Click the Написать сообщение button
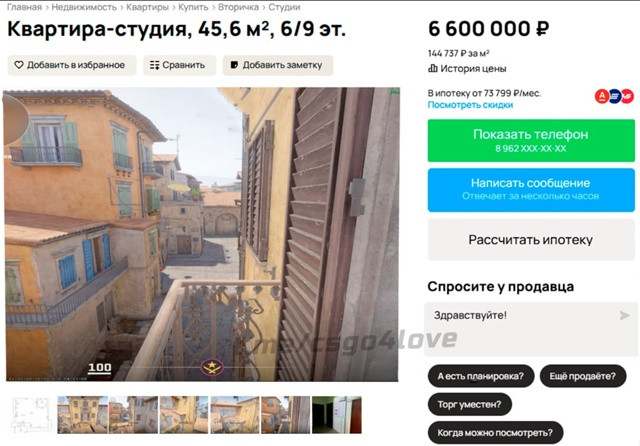 (x=531, y=190)
